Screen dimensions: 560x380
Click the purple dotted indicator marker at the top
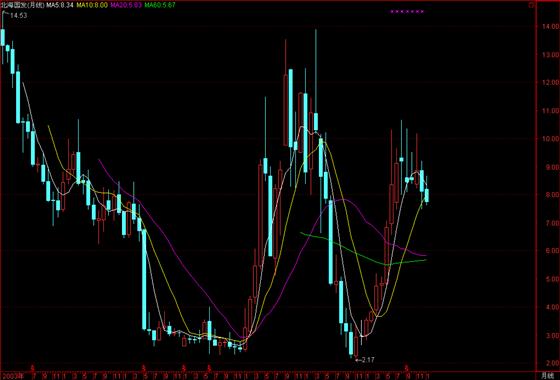[407, 12]
